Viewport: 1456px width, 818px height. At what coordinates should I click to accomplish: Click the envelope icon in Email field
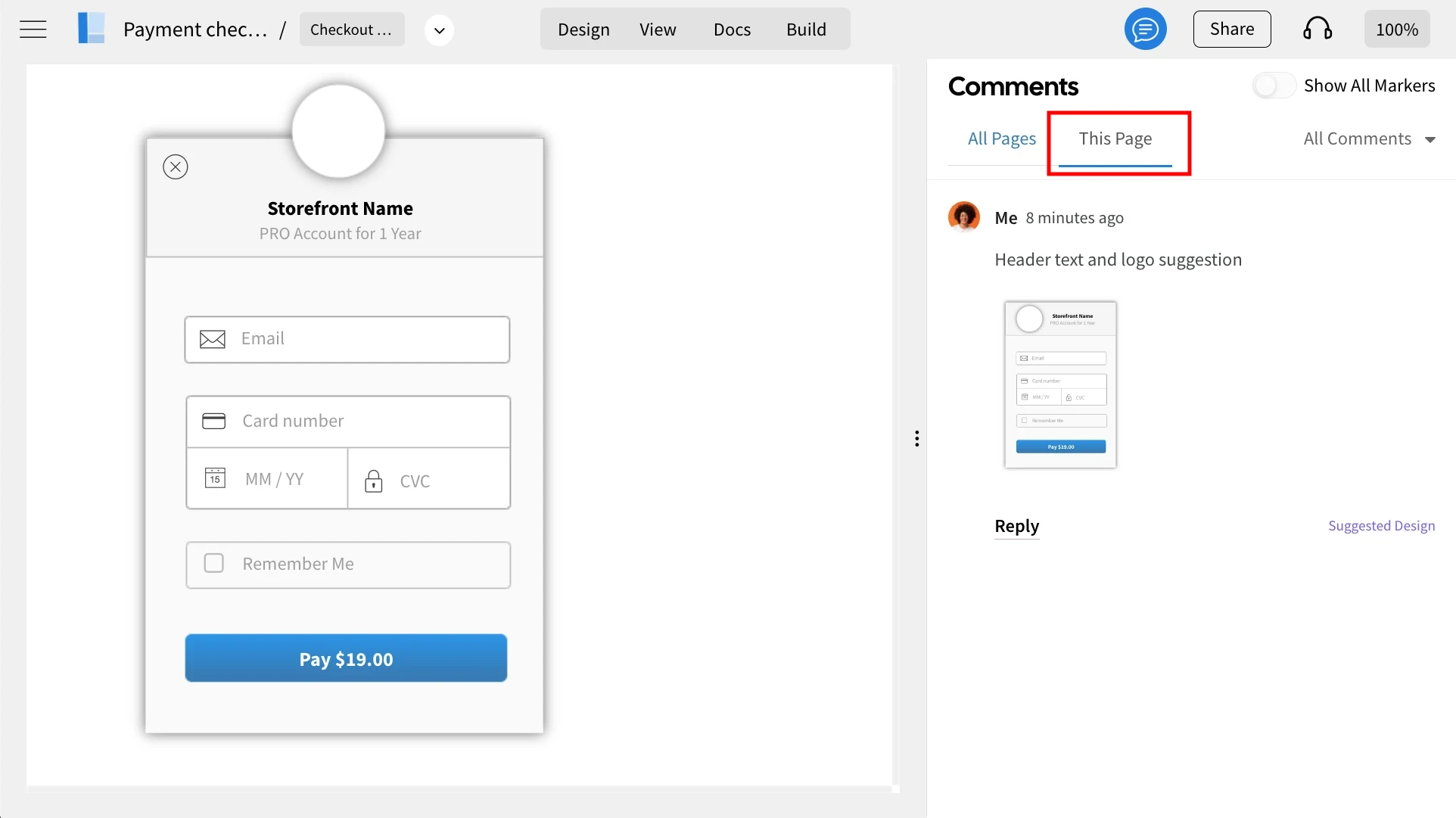click(x=213, y=339)
